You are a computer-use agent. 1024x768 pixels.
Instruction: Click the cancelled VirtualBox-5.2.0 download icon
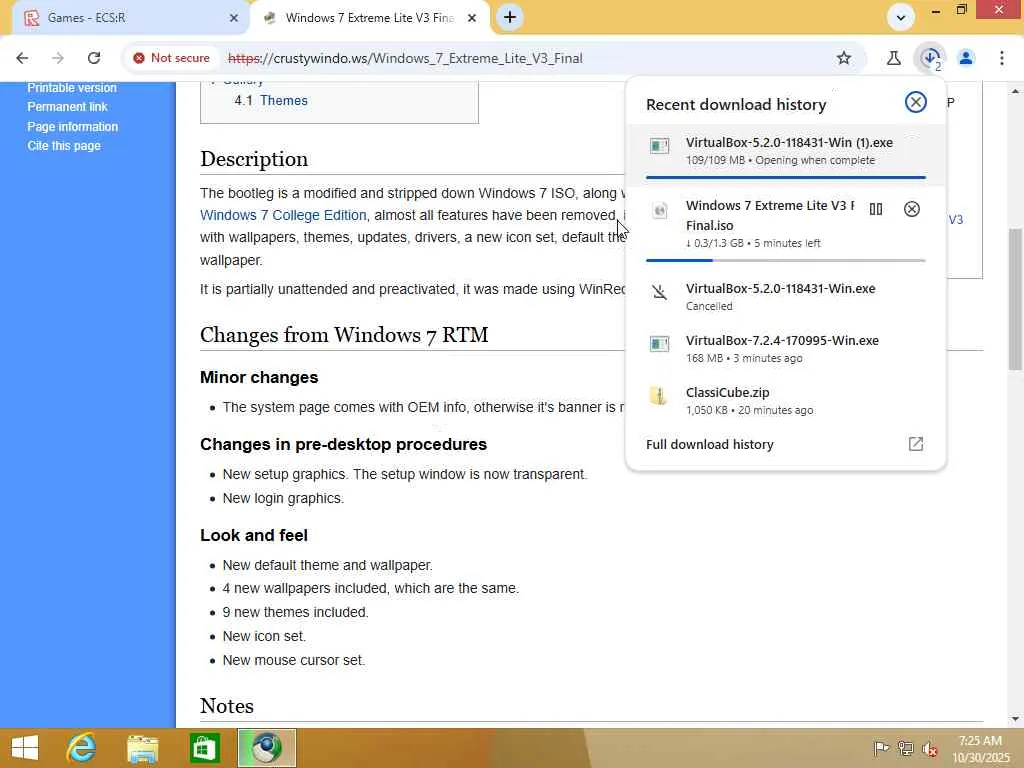coord(660,291)
